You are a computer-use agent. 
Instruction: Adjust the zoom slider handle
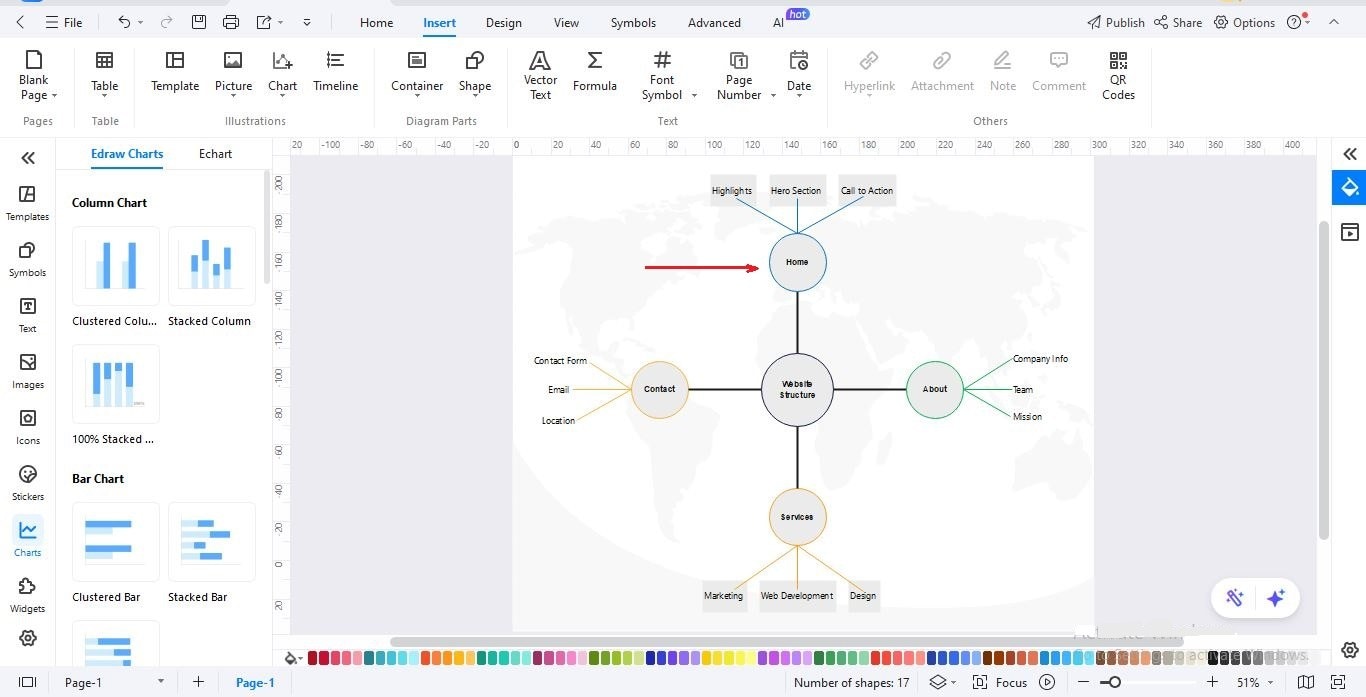pyautogui.click(x=1115, y=682)
